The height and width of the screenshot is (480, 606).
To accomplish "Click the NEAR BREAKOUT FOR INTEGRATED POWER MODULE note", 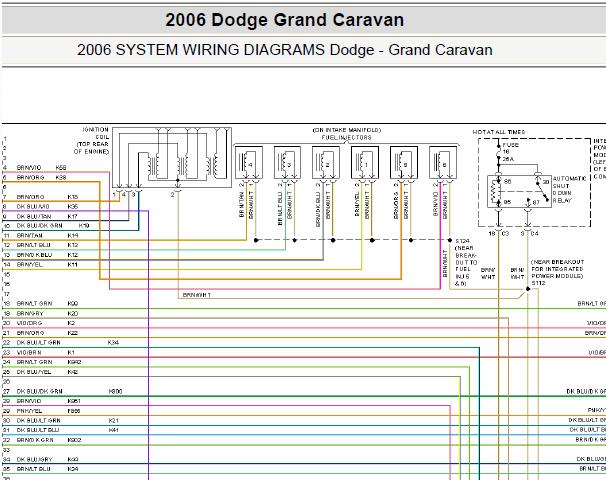I will [557, 269].
